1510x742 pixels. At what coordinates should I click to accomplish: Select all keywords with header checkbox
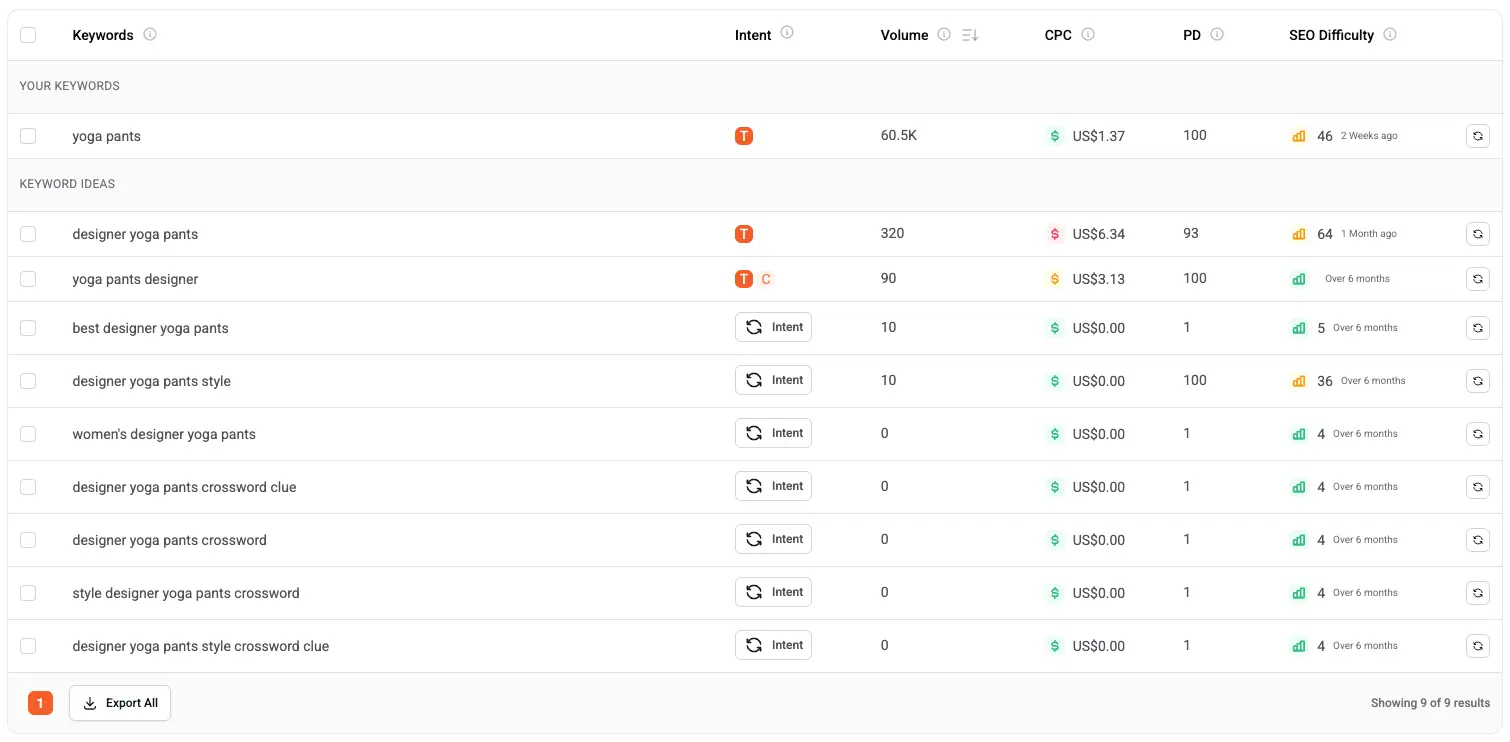click(28, 35)
